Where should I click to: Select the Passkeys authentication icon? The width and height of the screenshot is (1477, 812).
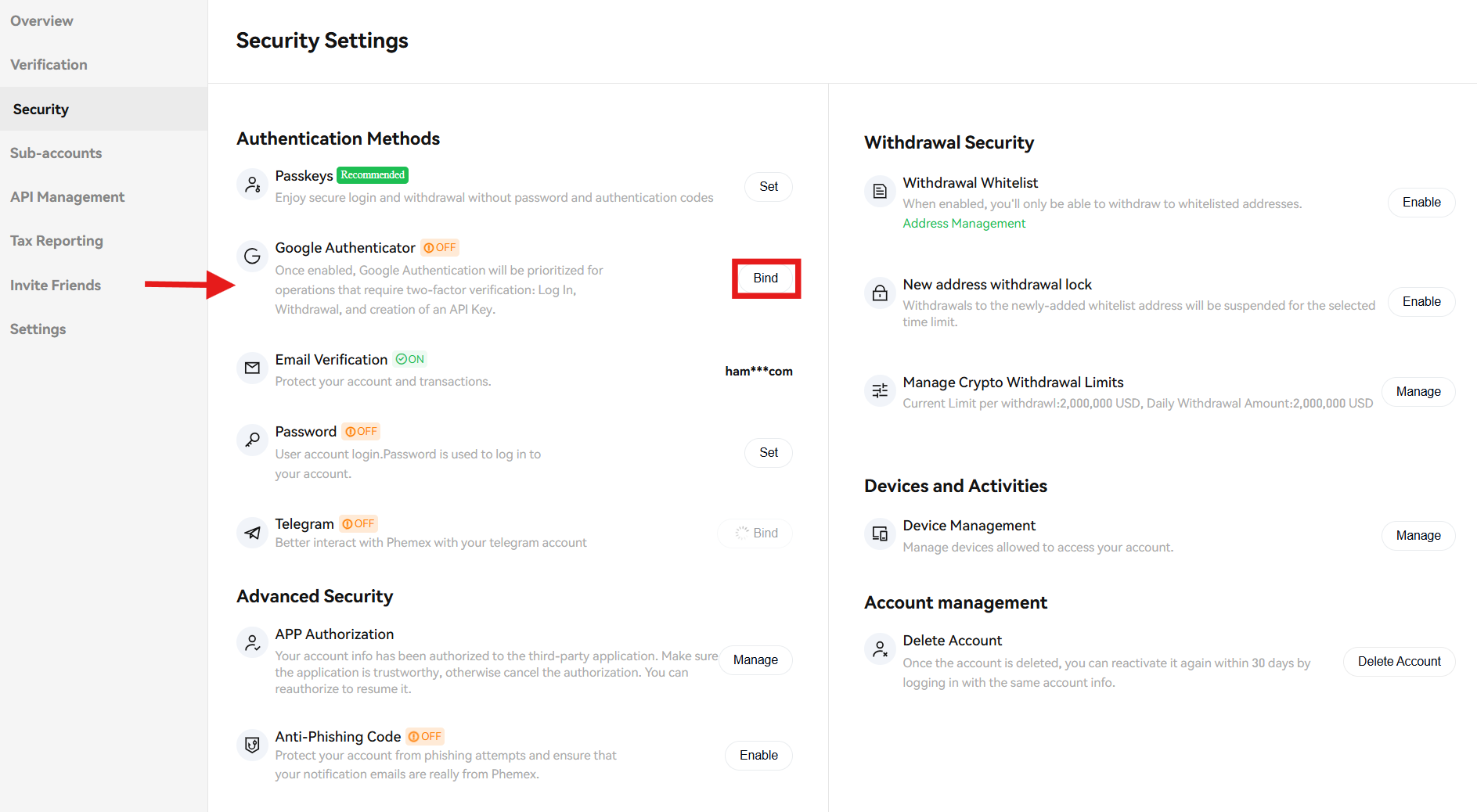(252, 185)
